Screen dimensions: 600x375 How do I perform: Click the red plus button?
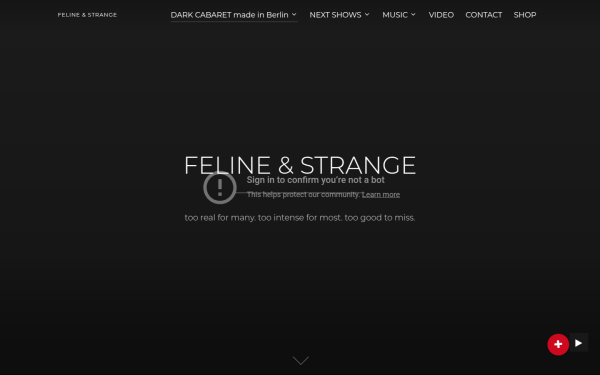558,344
